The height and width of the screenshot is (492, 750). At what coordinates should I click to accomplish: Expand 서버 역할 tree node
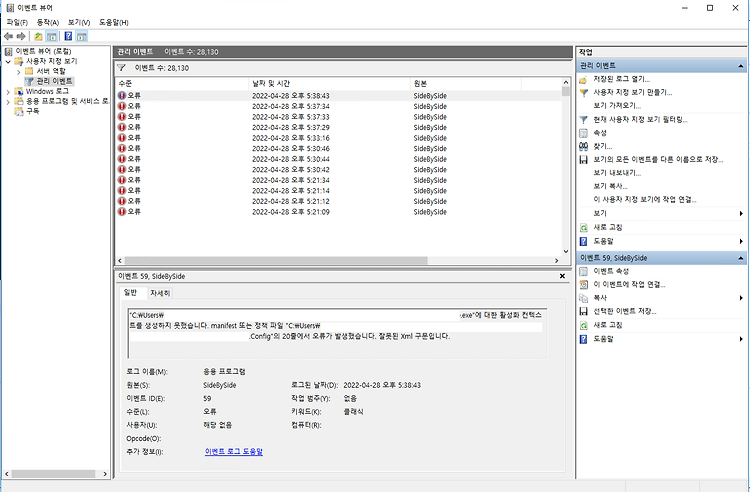19,71
